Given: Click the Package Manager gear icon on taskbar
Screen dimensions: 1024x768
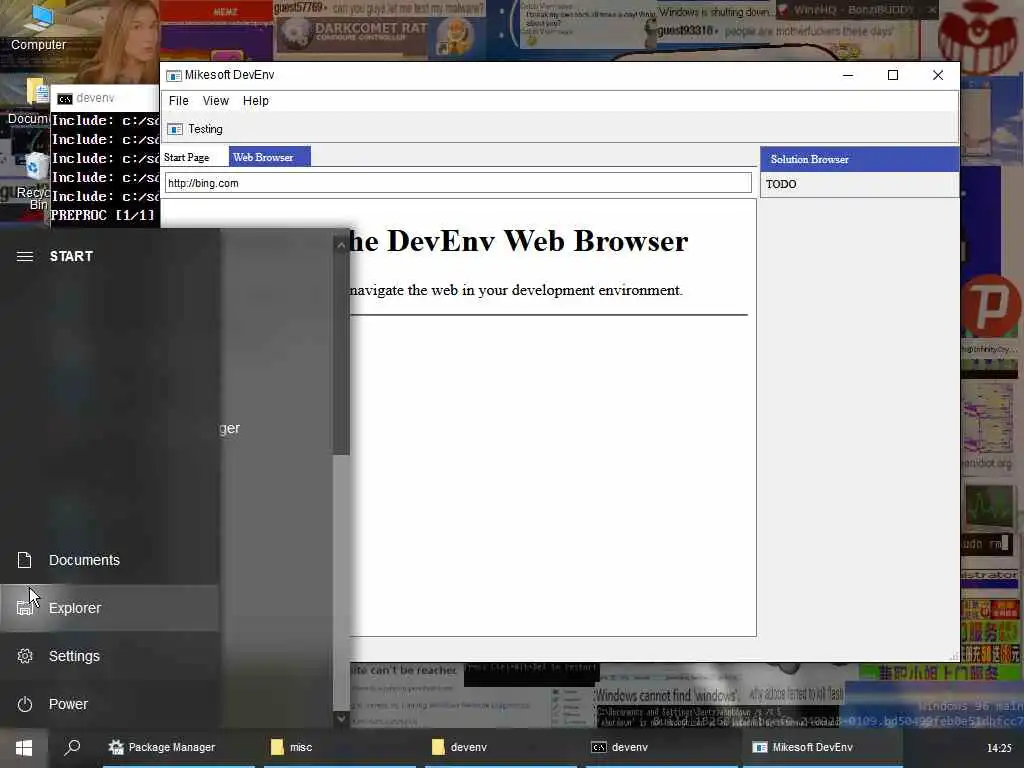Looking at the screenshot, I should [x=116, y=747].
